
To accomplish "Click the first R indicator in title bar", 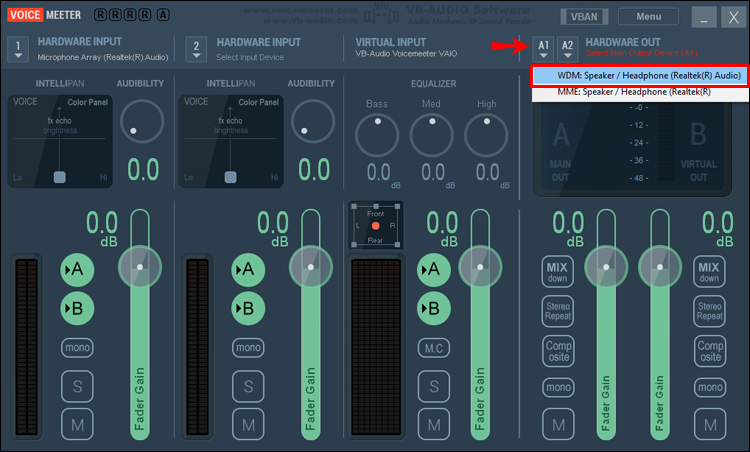I will pyautogui.click(x=100, y=15).
